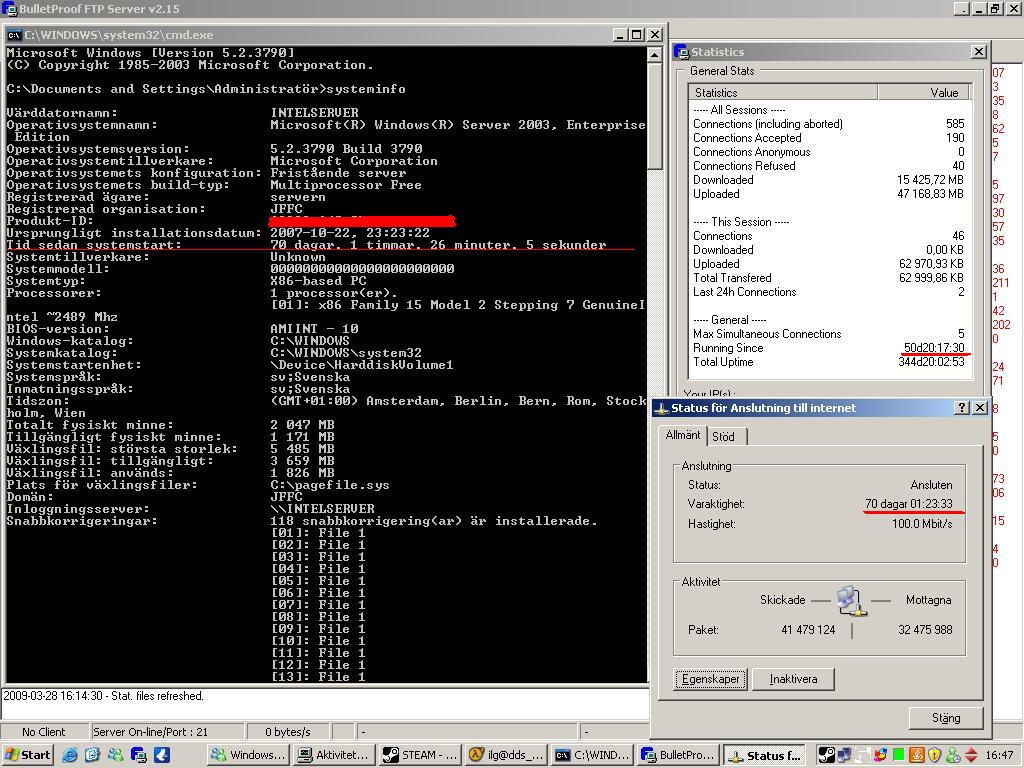Select the 'Last 24h Connections' row

(x=829, y=292)
